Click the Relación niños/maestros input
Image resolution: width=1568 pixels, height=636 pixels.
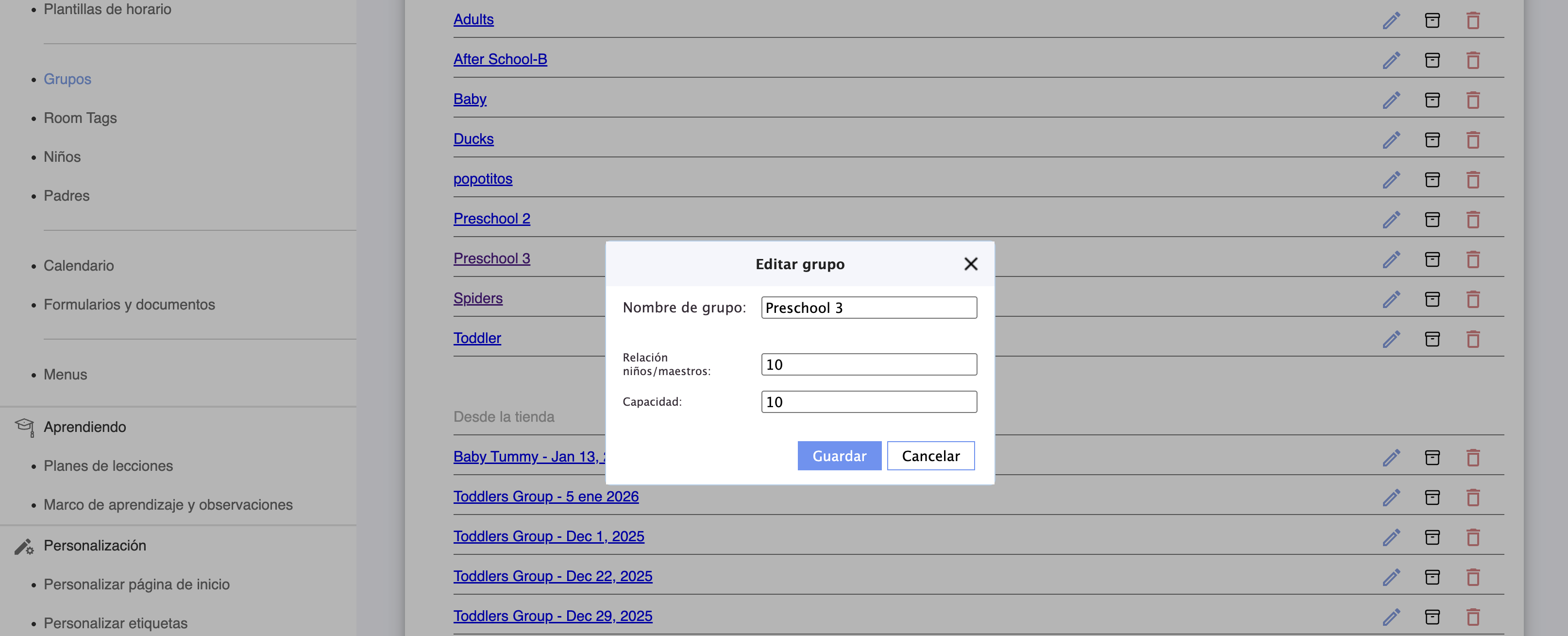pos(869,364)
